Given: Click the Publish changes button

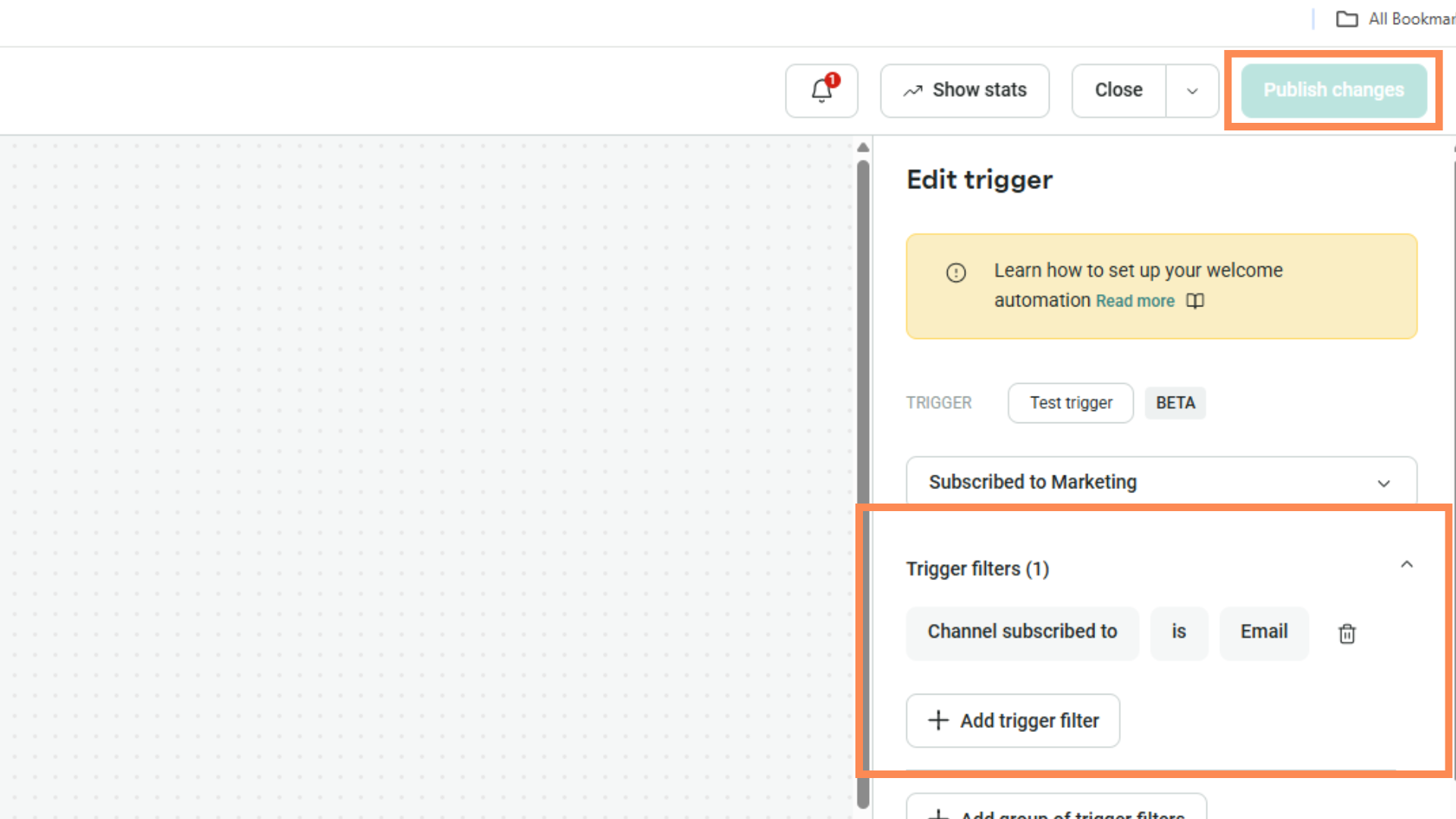Looking at the screenshot, I should 1333,90.
